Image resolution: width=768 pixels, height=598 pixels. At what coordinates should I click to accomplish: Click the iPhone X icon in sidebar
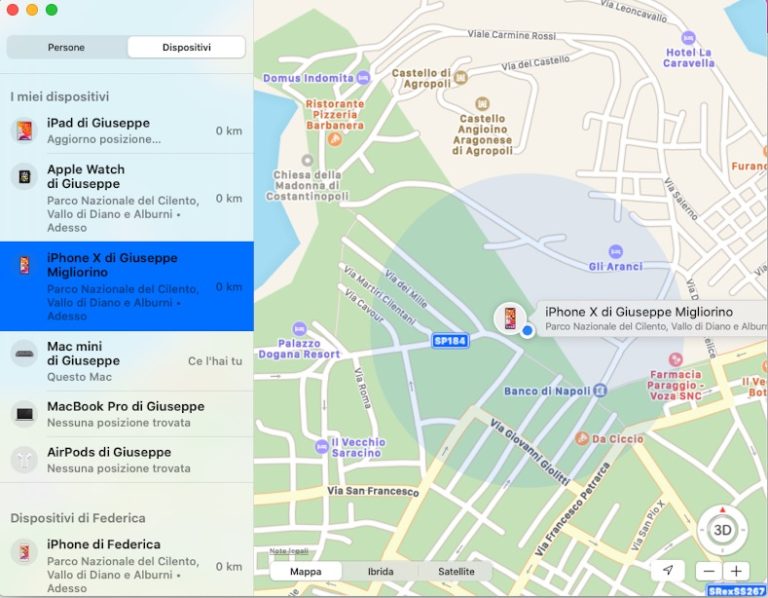coord(24,265)
